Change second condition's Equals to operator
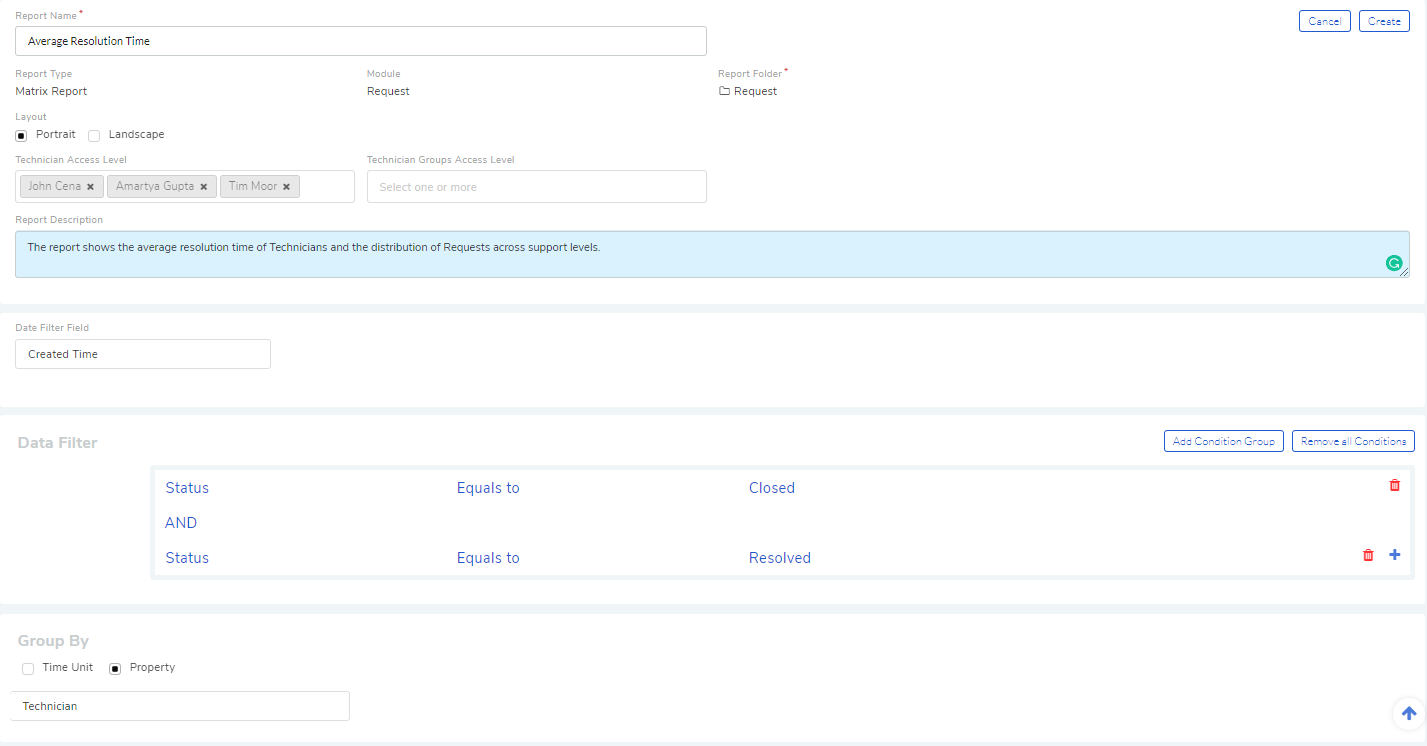 click(488, 558)
